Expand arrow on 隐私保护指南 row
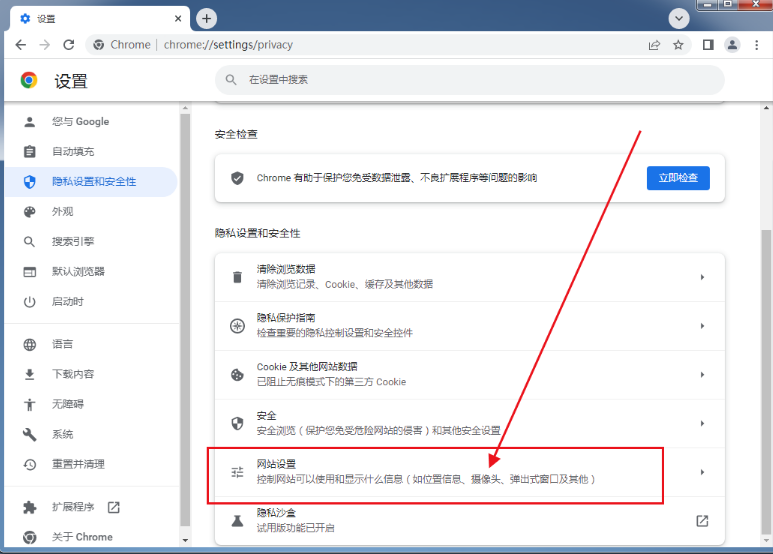Viewport: 773px width, 554px height. [x=702, y=326]
